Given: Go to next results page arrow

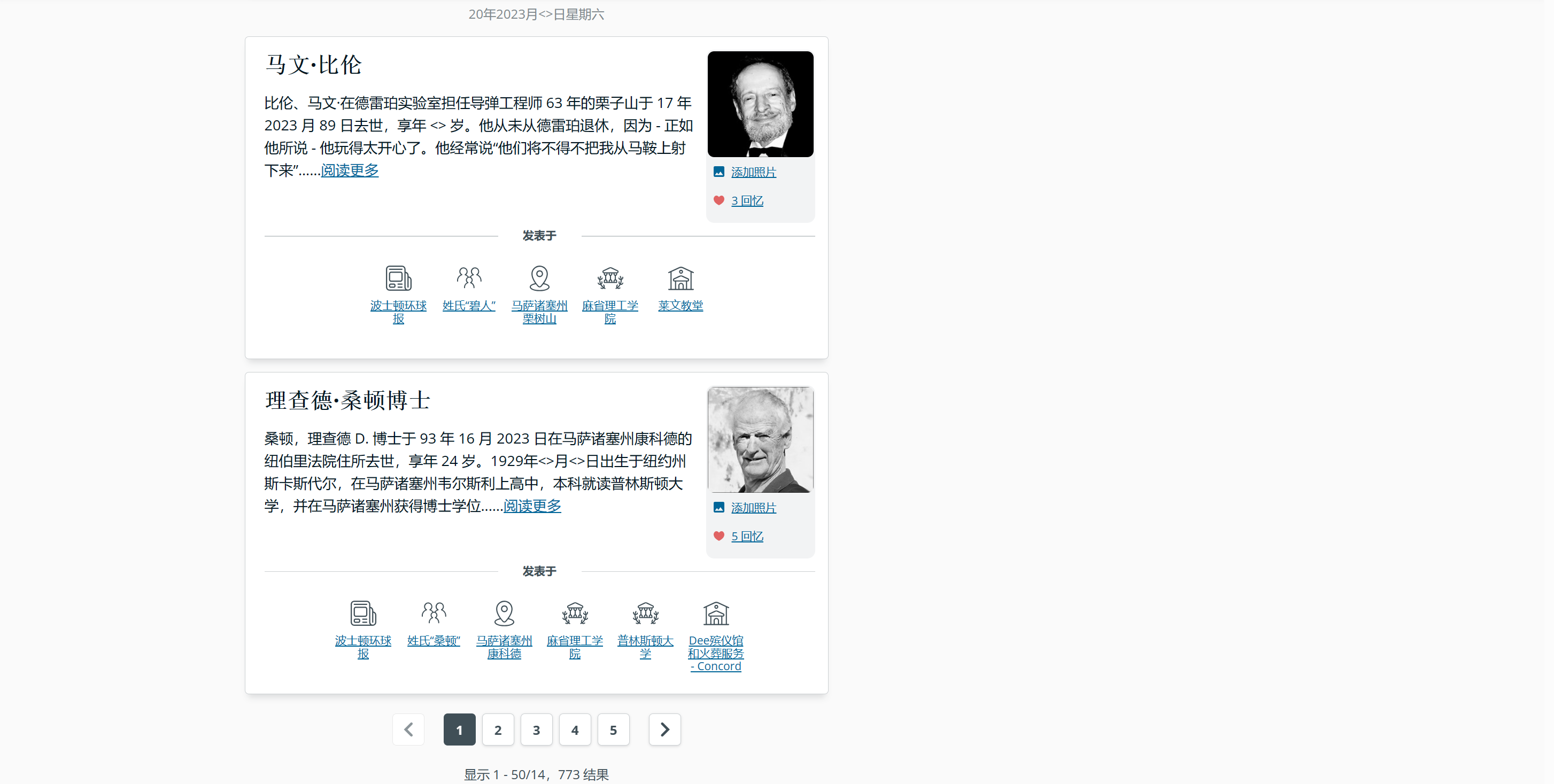Looking at the screenshot, I should 664,729.
